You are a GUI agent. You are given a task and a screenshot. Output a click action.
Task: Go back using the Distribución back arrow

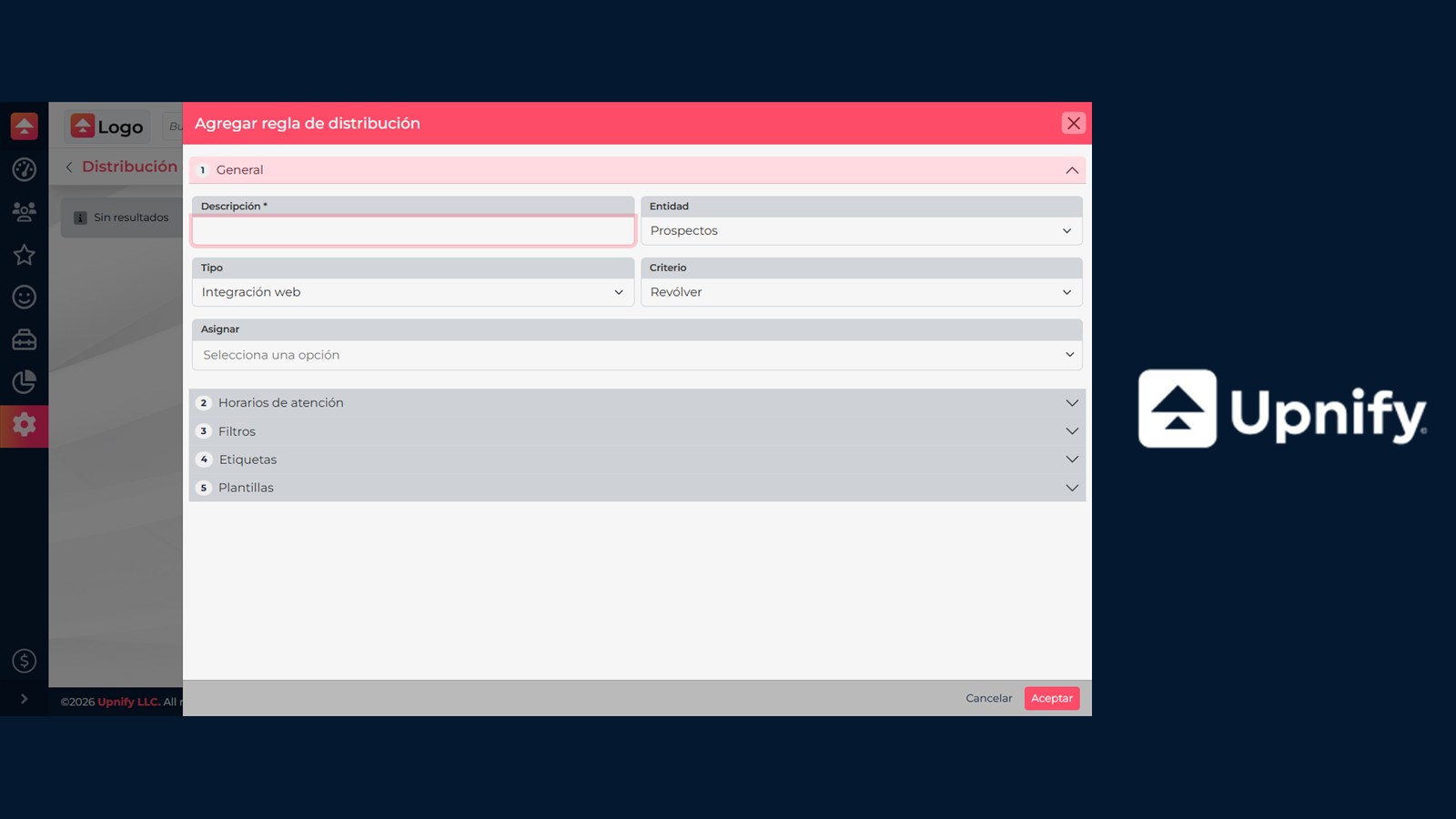69,167
